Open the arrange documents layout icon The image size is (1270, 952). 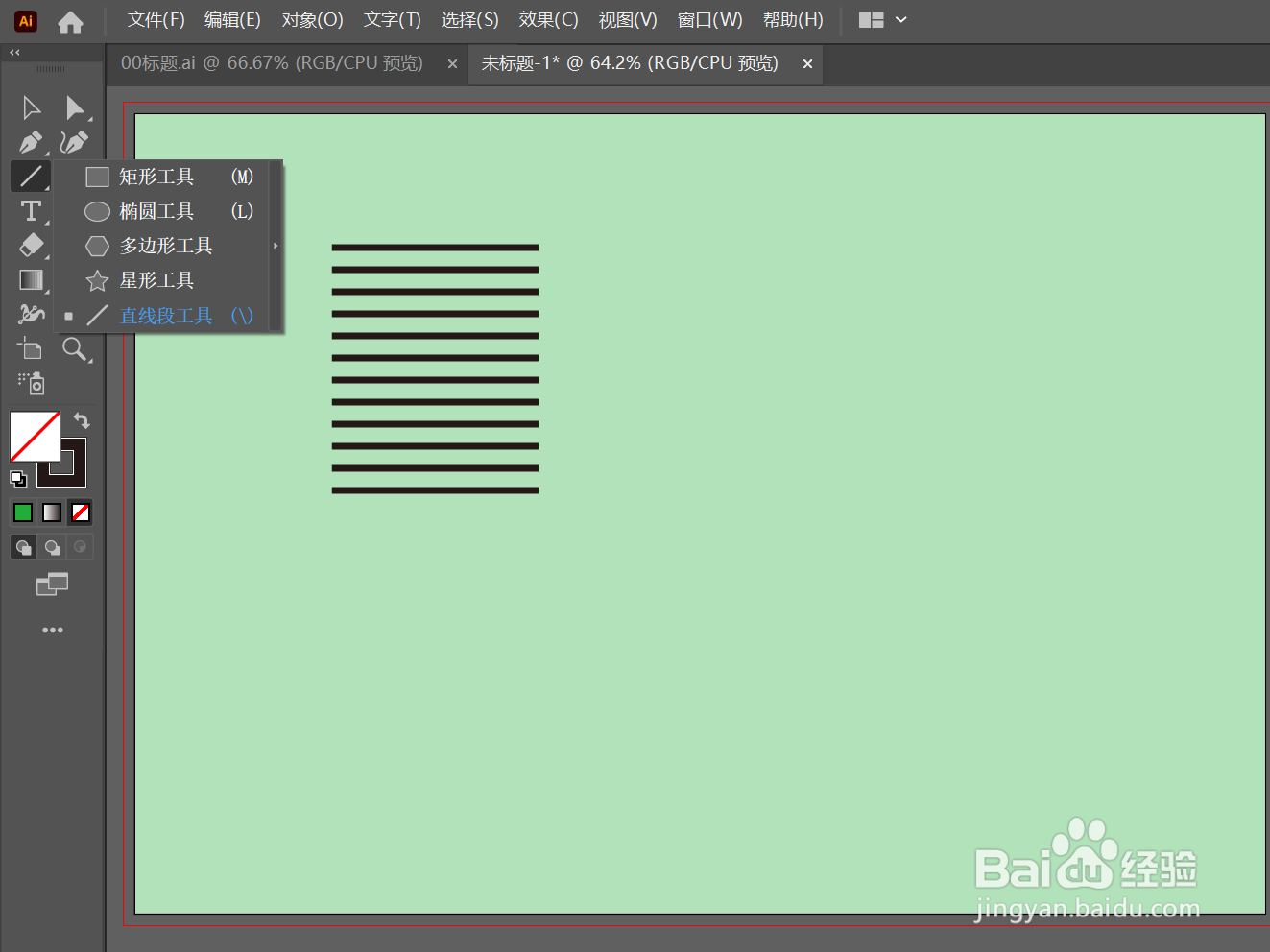(871, 20)
